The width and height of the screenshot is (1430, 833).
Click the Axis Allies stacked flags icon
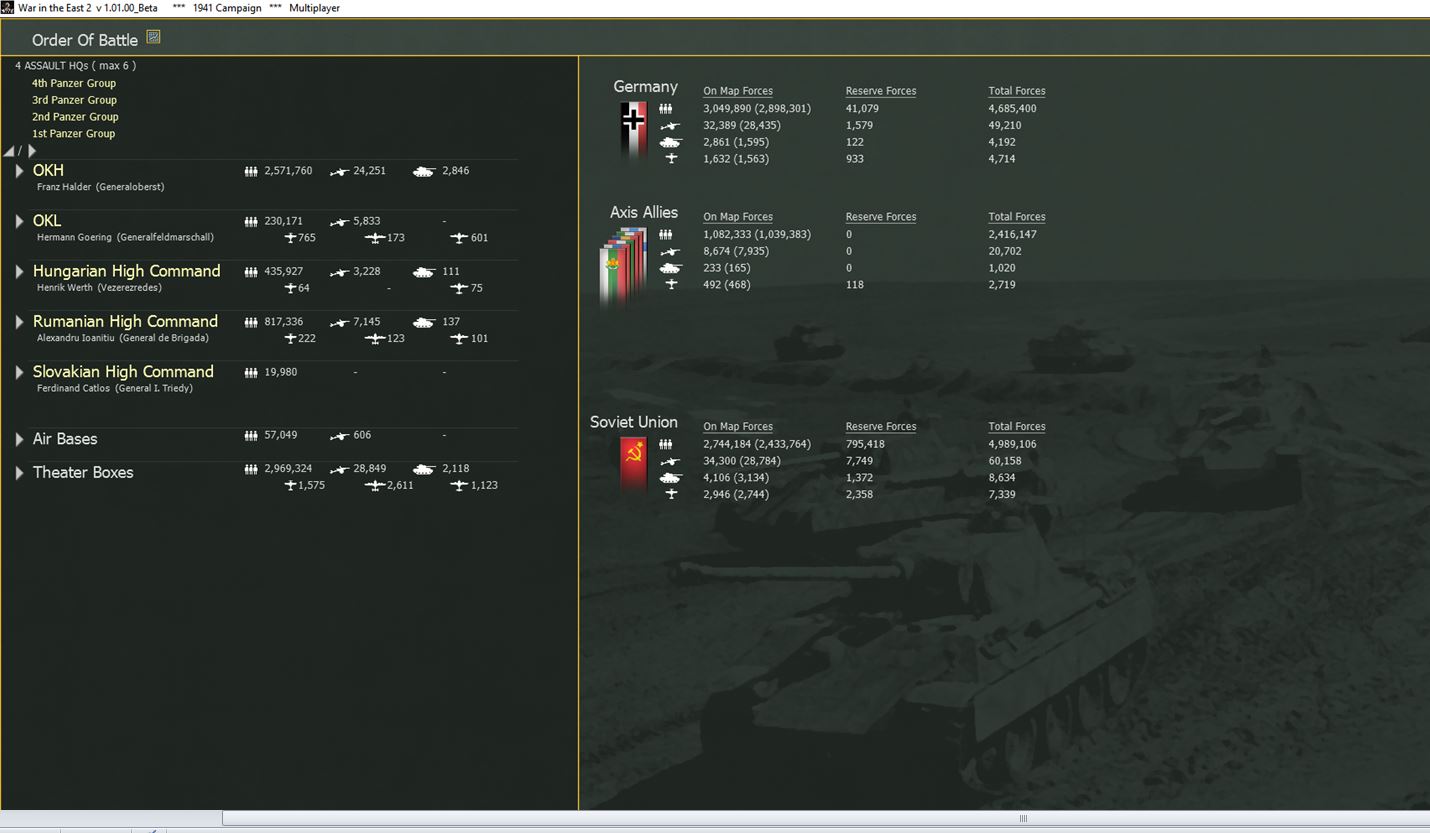622,268
